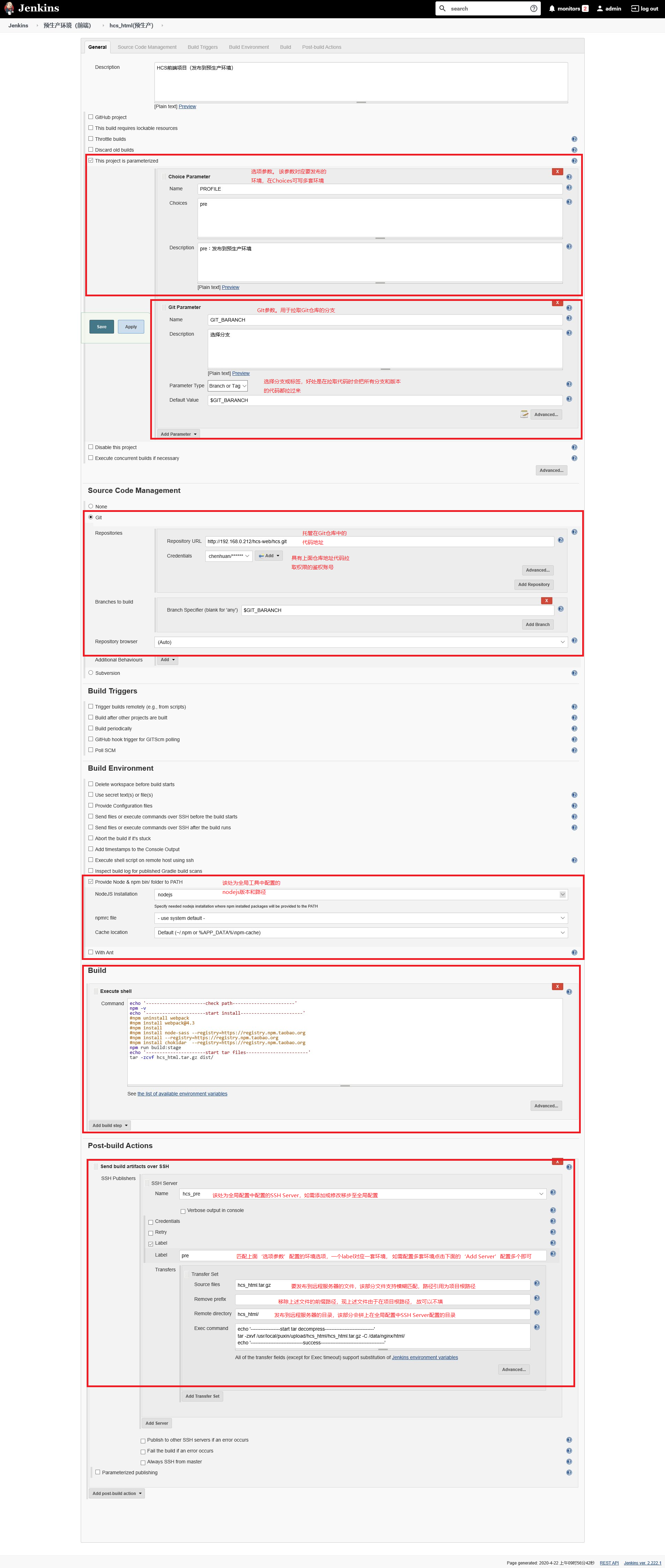Enable Build periodically trigger

[x=91, y=729]
